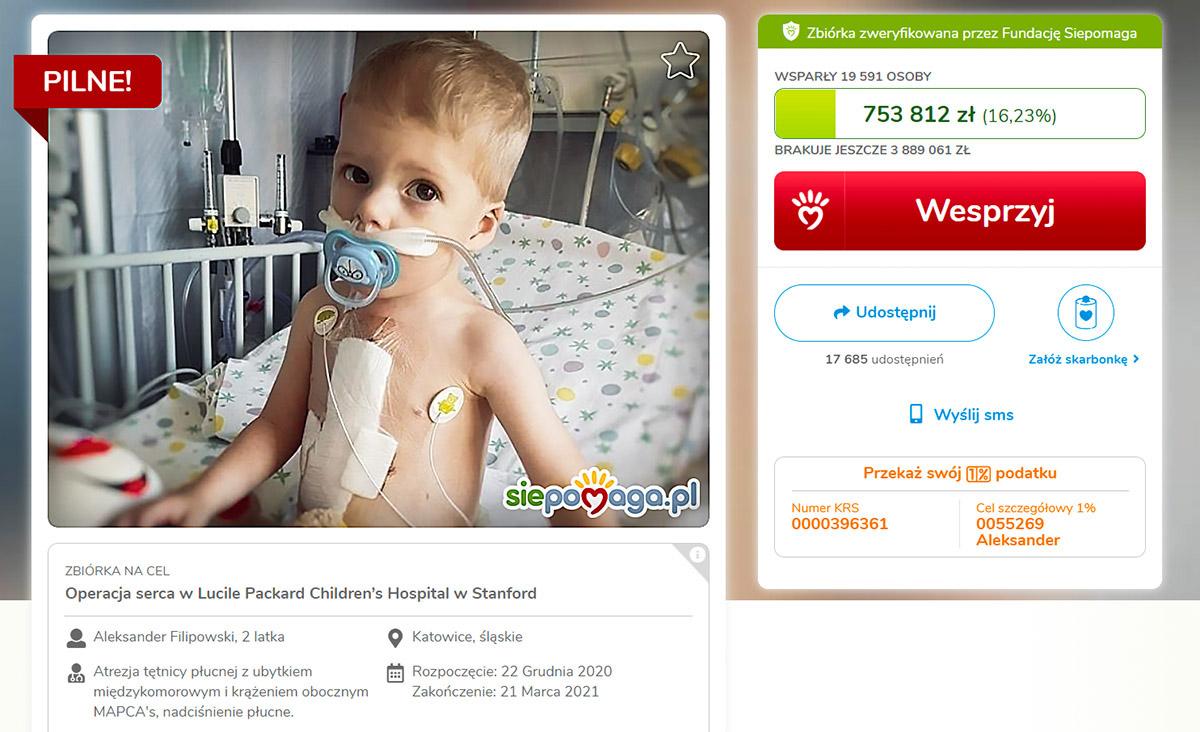1200x732 pixels.
Task: Click the hand-heart icon on Wesprzyj
Action: tap(810, 211)
